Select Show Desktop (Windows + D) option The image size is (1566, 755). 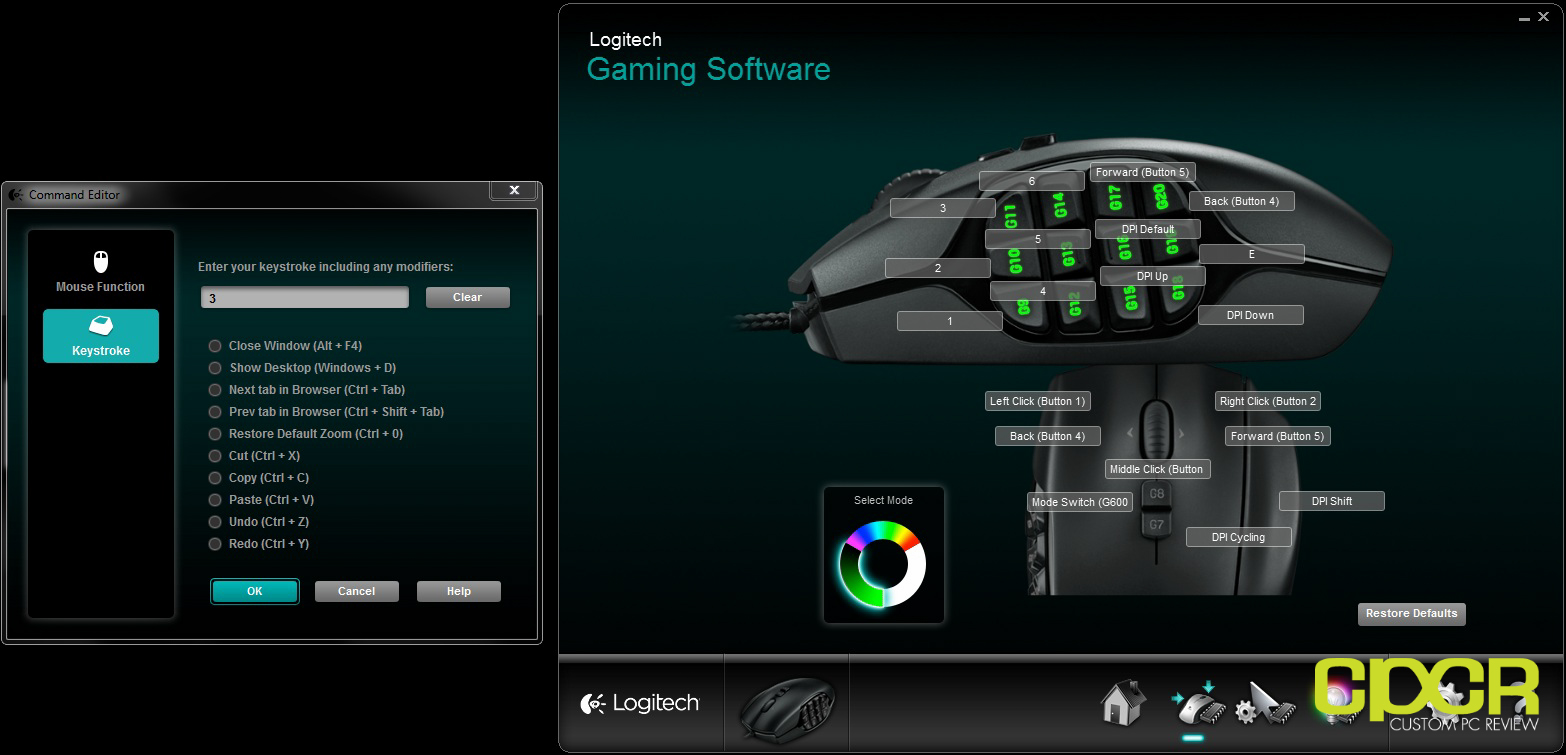[302, 368]
